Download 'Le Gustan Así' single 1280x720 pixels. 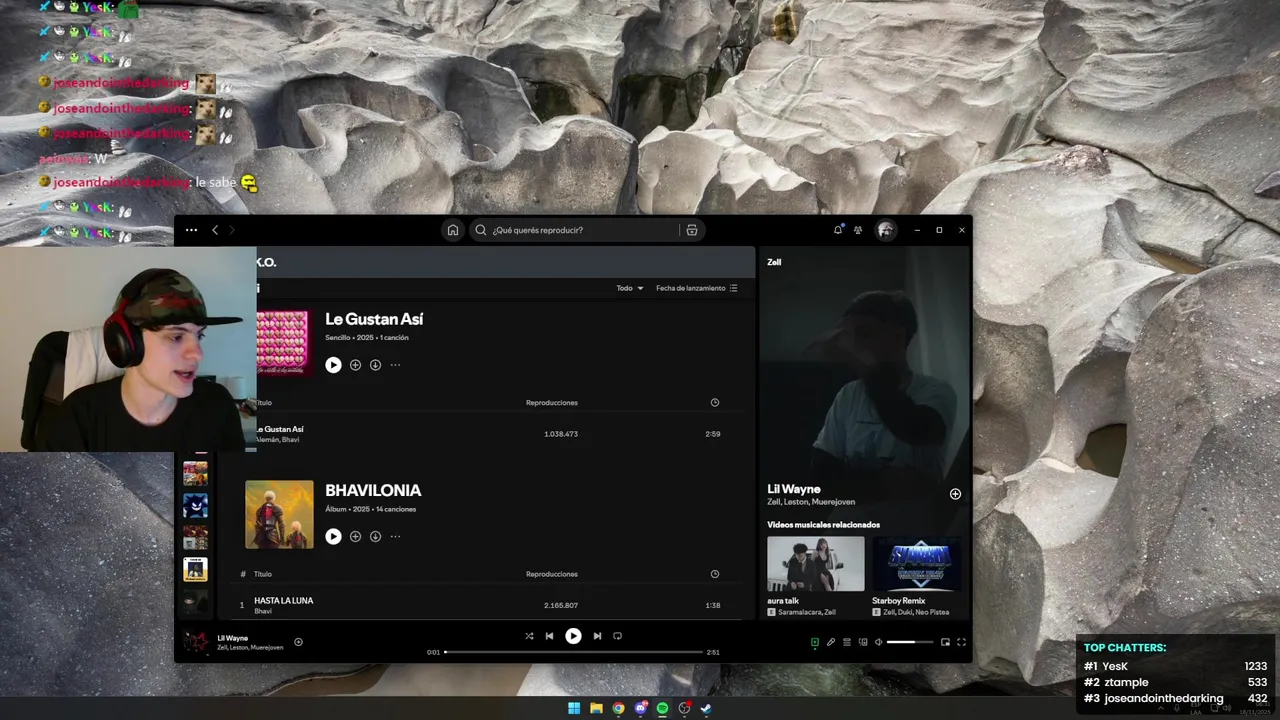tap(375, 365)
